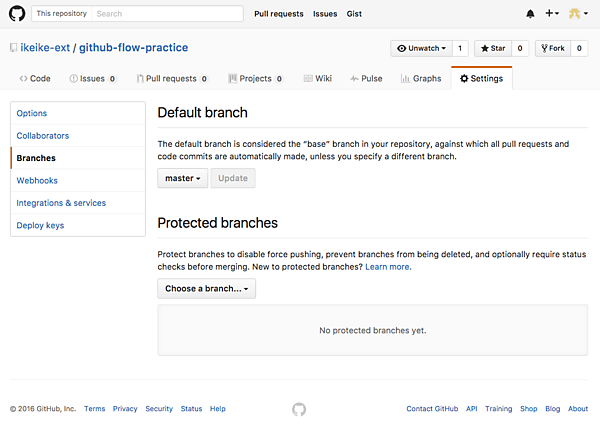Fork this repository with the Fork button
This screenshot has width=600, height=426.
coord(553,48)
